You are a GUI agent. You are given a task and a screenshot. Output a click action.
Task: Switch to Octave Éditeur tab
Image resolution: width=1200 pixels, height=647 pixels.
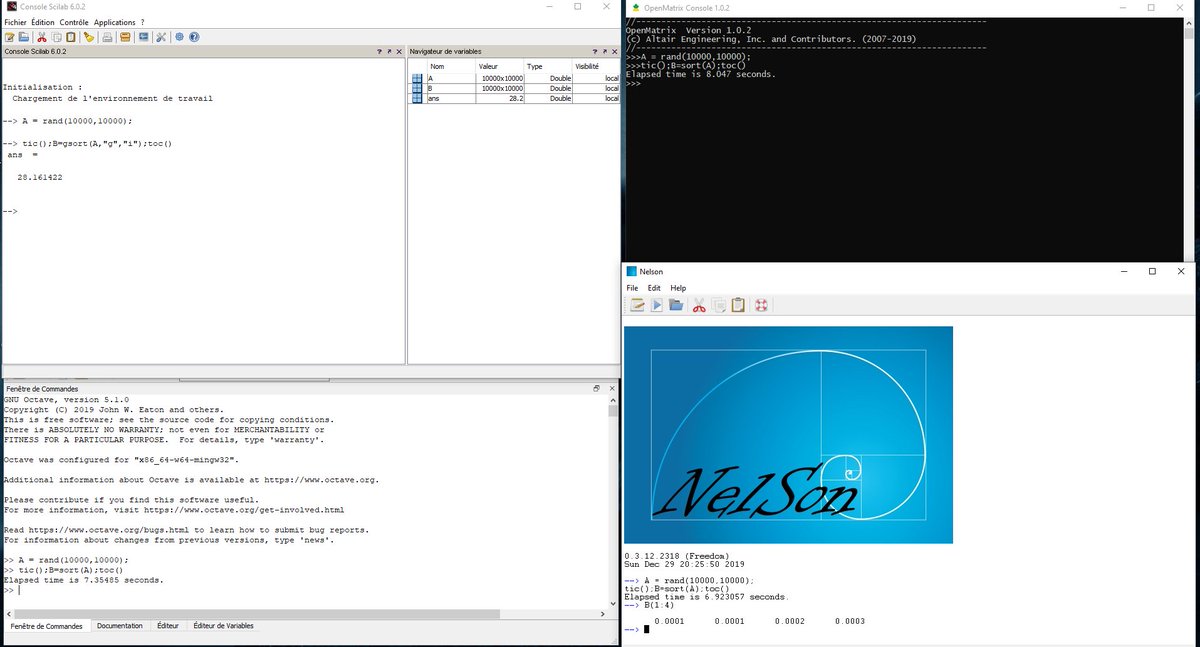(x=168, y=626)
